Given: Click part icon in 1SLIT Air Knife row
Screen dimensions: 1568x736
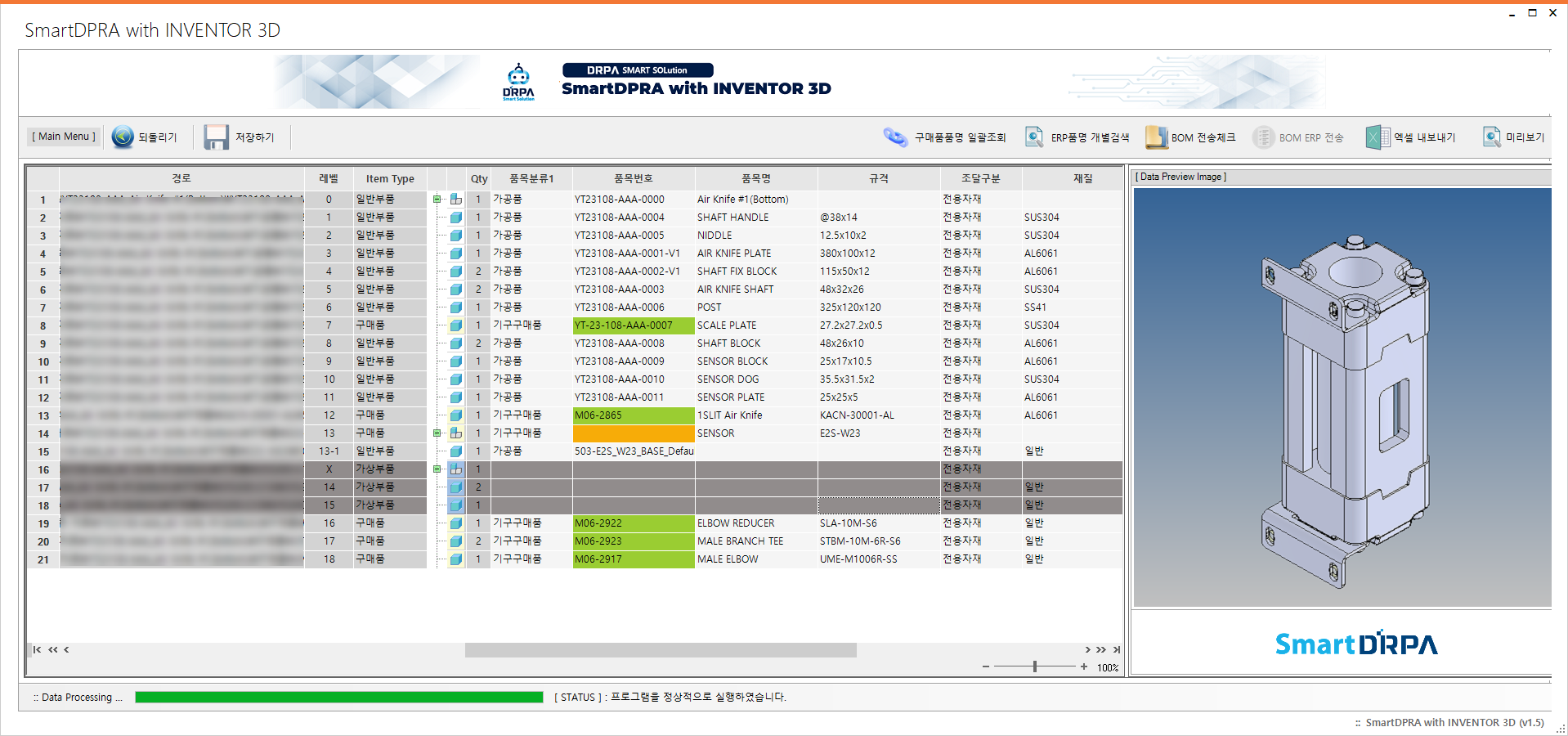Looking at the screenshot, I should (x=456, y=415).
